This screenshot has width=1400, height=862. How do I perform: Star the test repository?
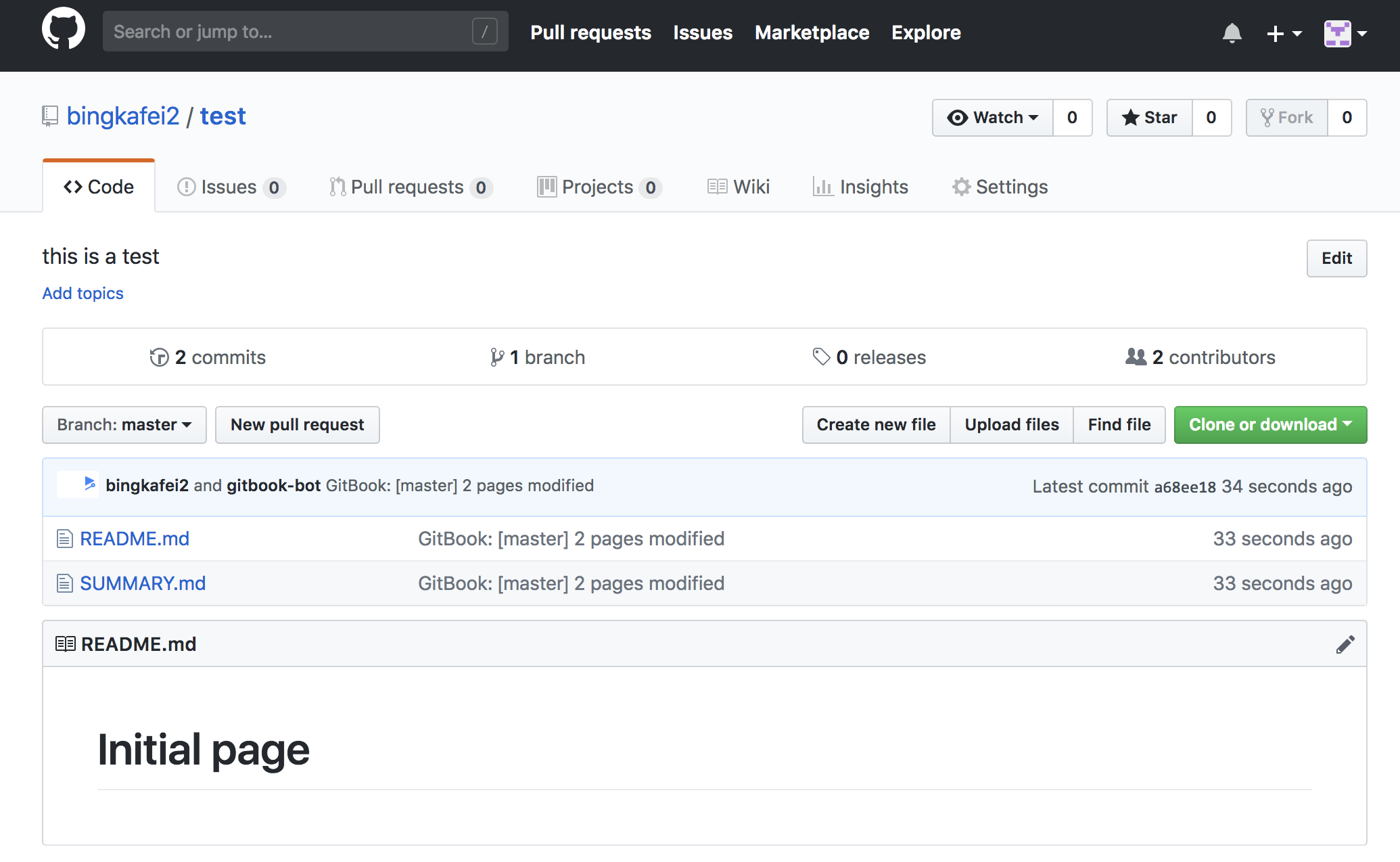1150,118
